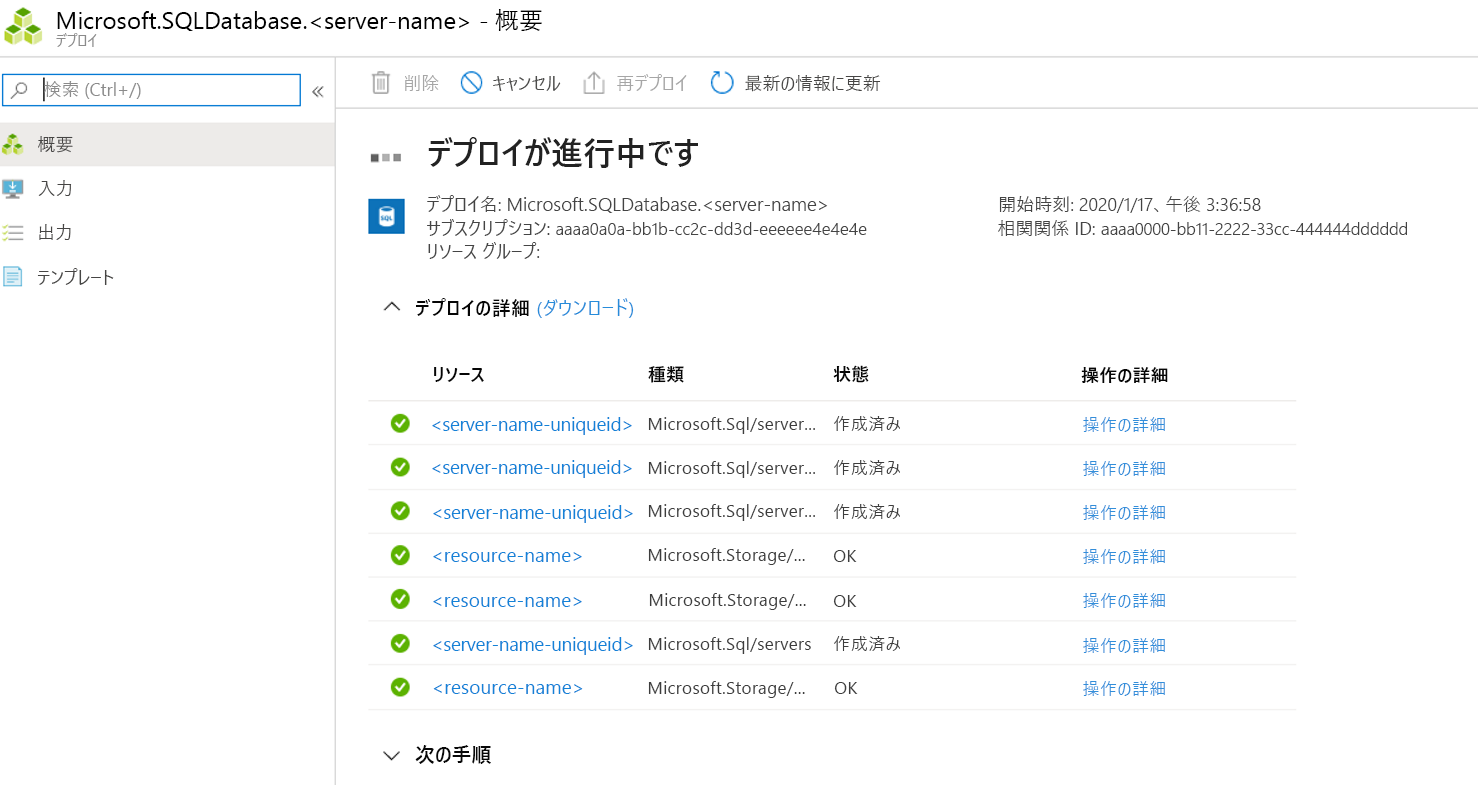
Task: Open 操作の詳細 link in second row
Action: click(x=1124, y=468)
